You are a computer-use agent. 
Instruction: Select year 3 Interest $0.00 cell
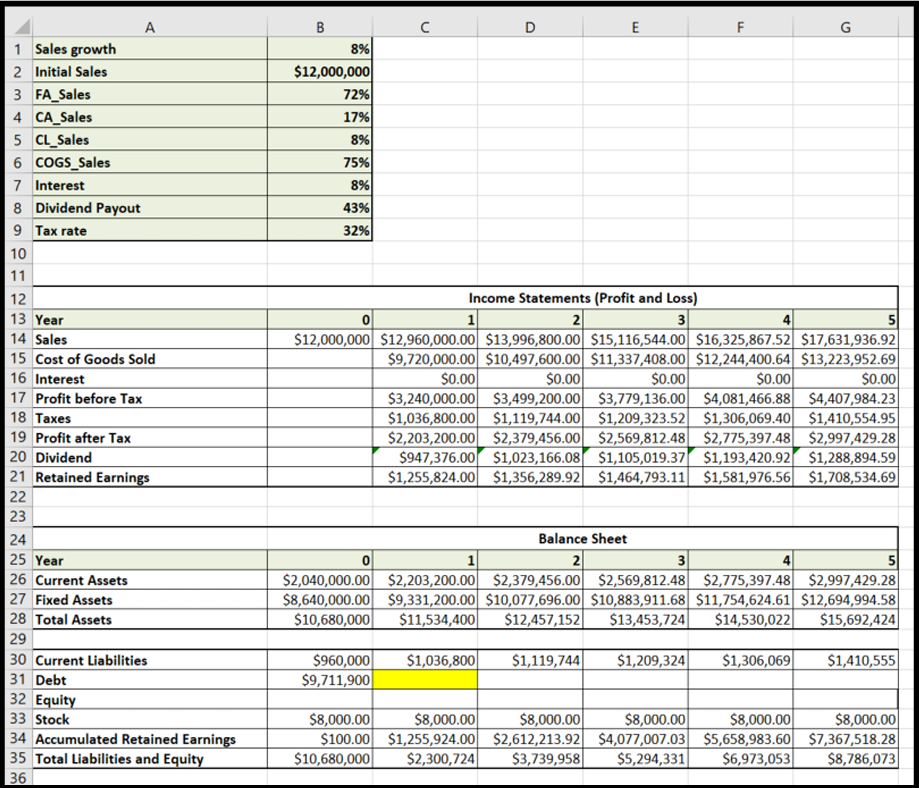click(635, 379)
